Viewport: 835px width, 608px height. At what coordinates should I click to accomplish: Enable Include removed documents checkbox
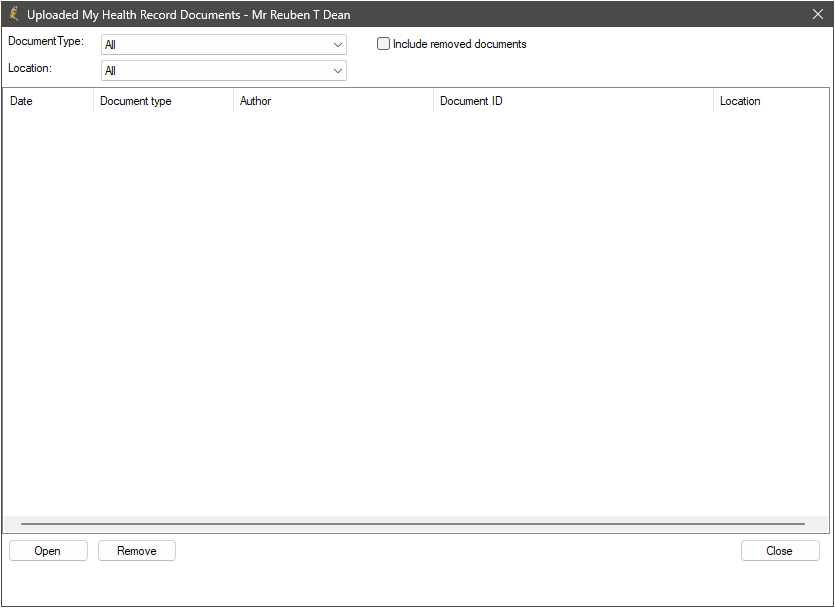(383, 44)
